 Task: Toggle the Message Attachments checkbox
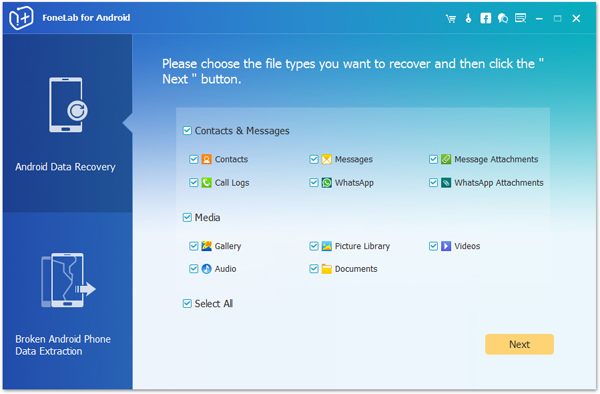pos(433,159)
